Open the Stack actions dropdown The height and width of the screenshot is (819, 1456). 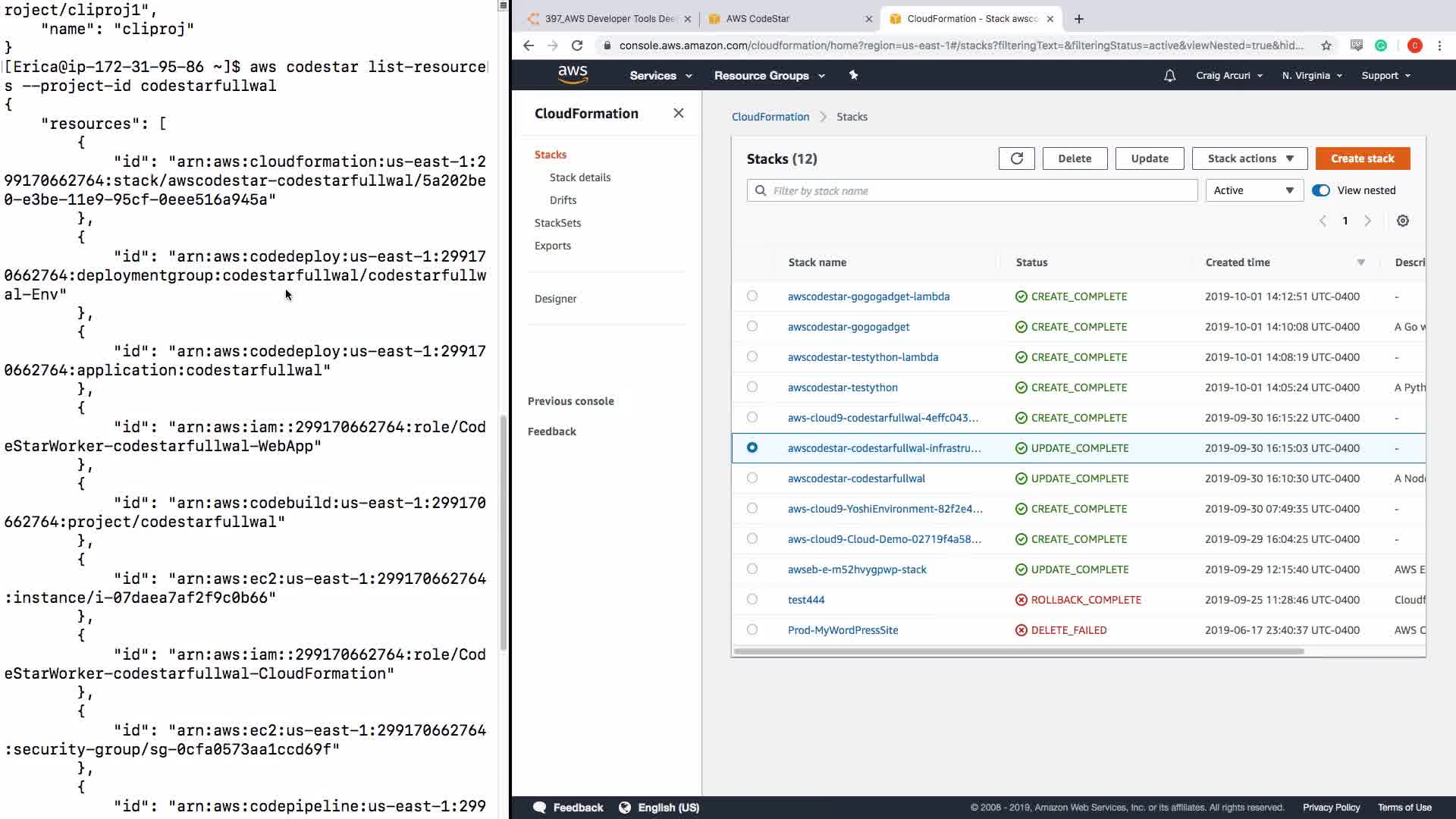[x=1249, y=158]
